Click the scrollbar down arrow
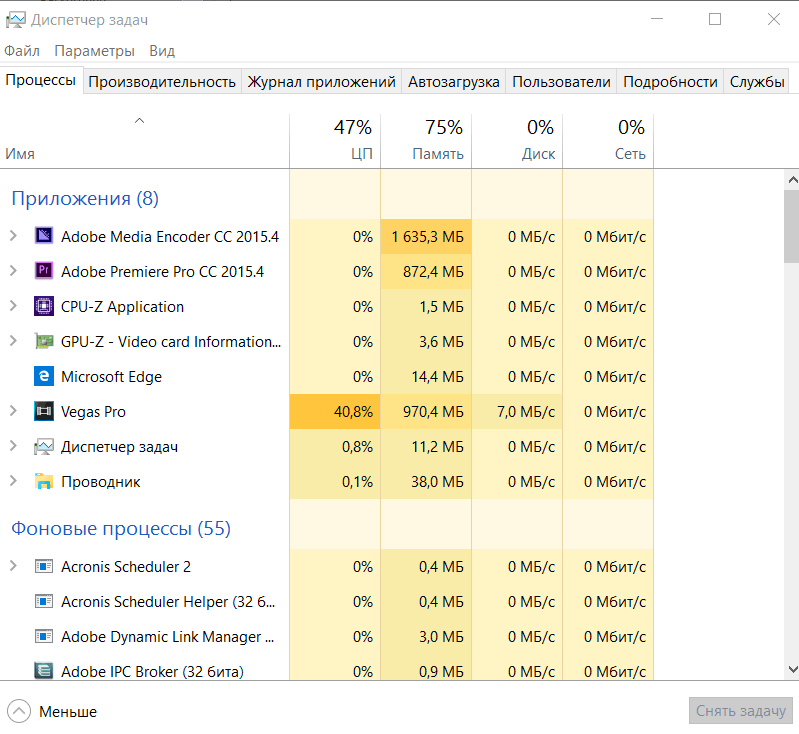Viewport: 799px width, 734px height. click(x=792, y=669)
